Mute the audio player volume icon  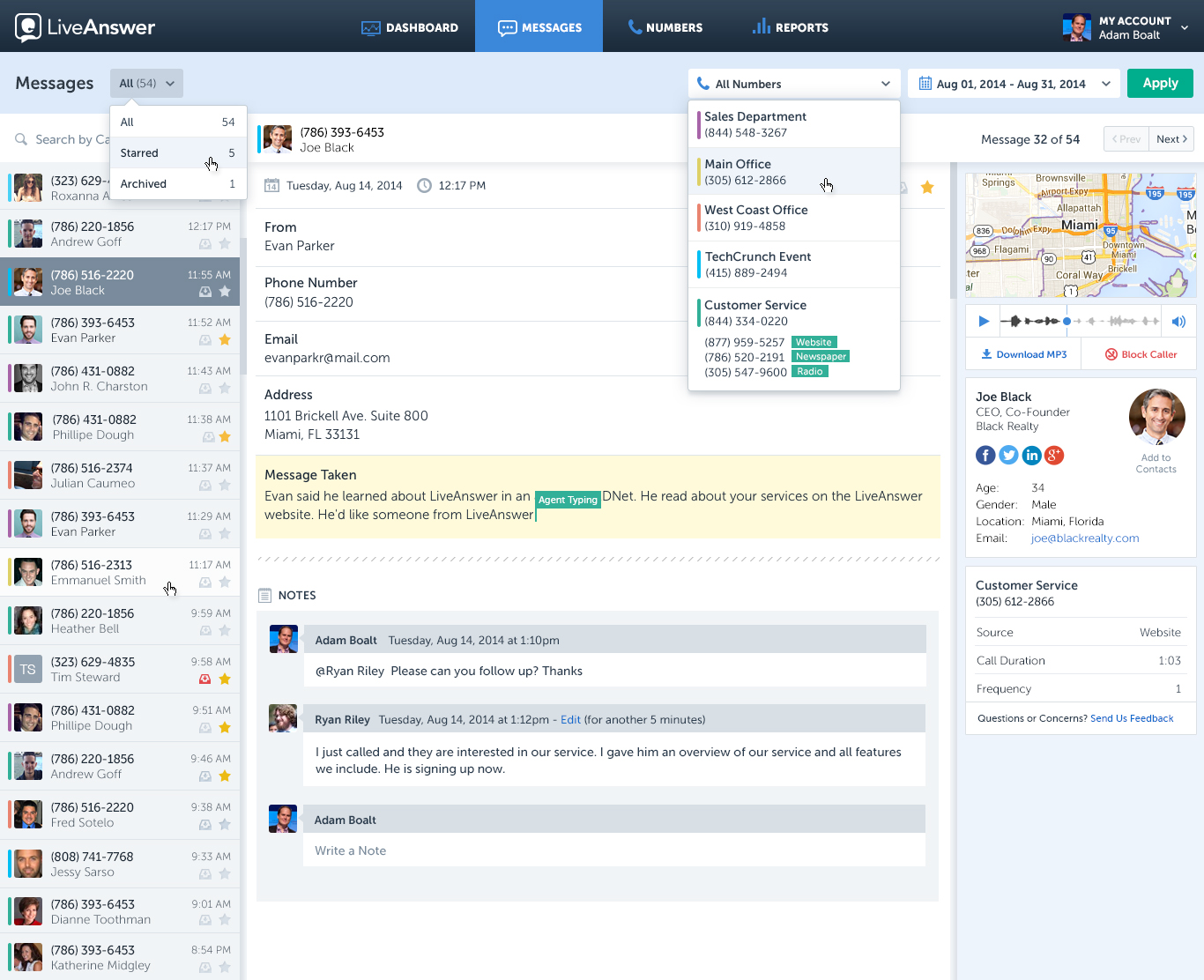click(1178, 322)
